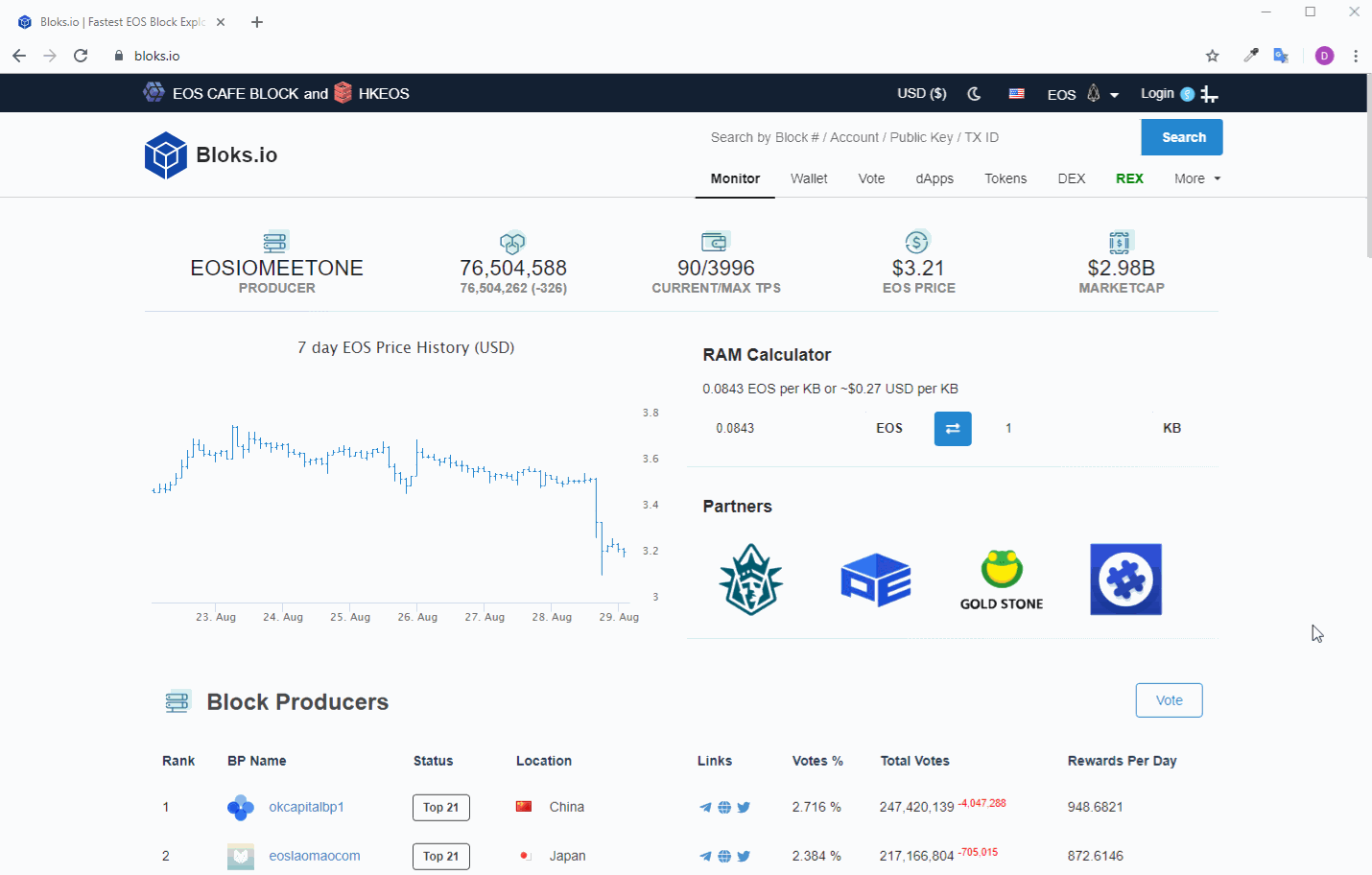Image resolution: width=1372 pixels, height=875 pixels.
Task: Open the DEX tab
Action: click(x=1072, y=178)
